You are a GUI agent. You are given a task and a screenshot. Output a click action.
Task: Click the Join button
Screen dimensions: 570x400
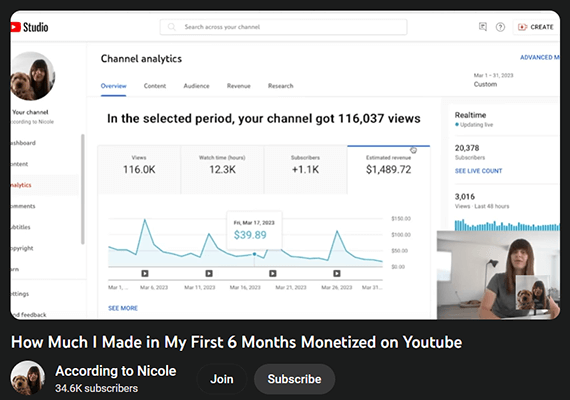[222, 379]
